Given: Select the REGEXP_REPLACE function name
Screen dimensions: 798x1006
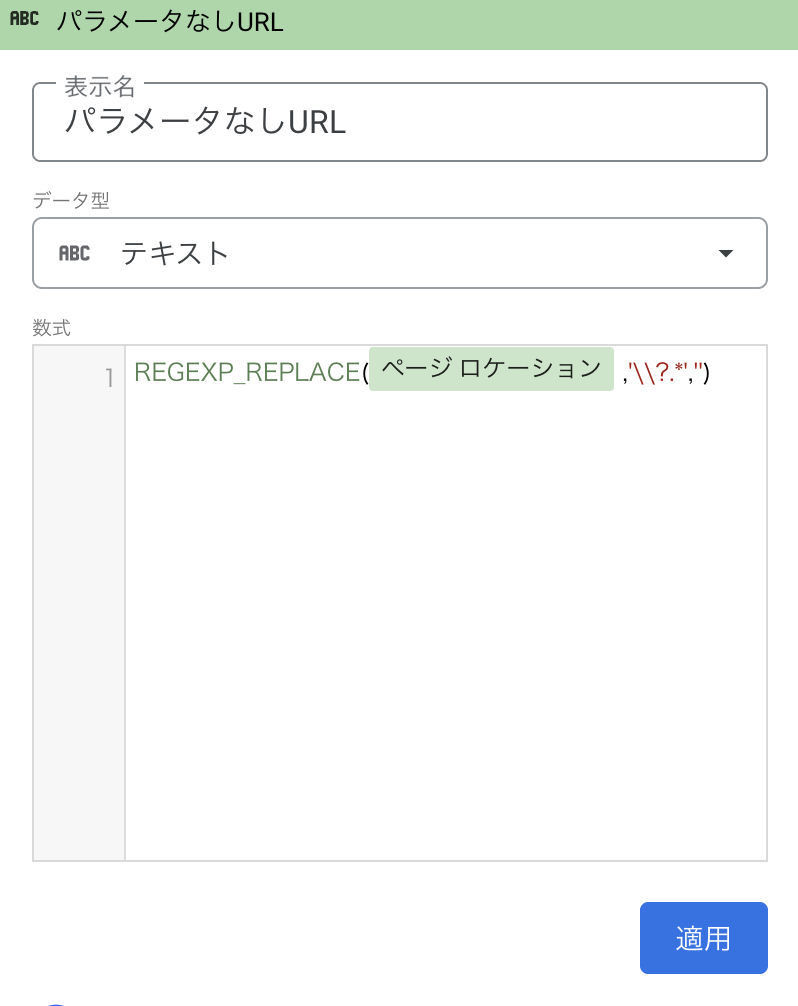Looking at the screenshot, I should tap(245, 371).
